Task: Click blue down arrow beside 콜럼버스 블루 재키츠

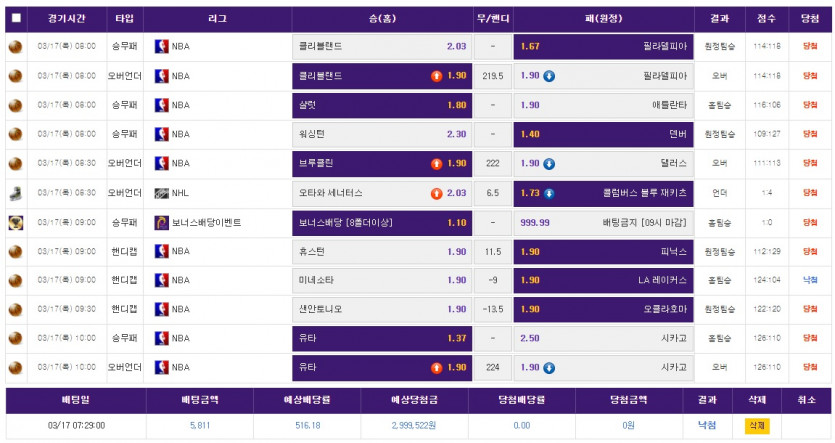Action: (550, 193)
